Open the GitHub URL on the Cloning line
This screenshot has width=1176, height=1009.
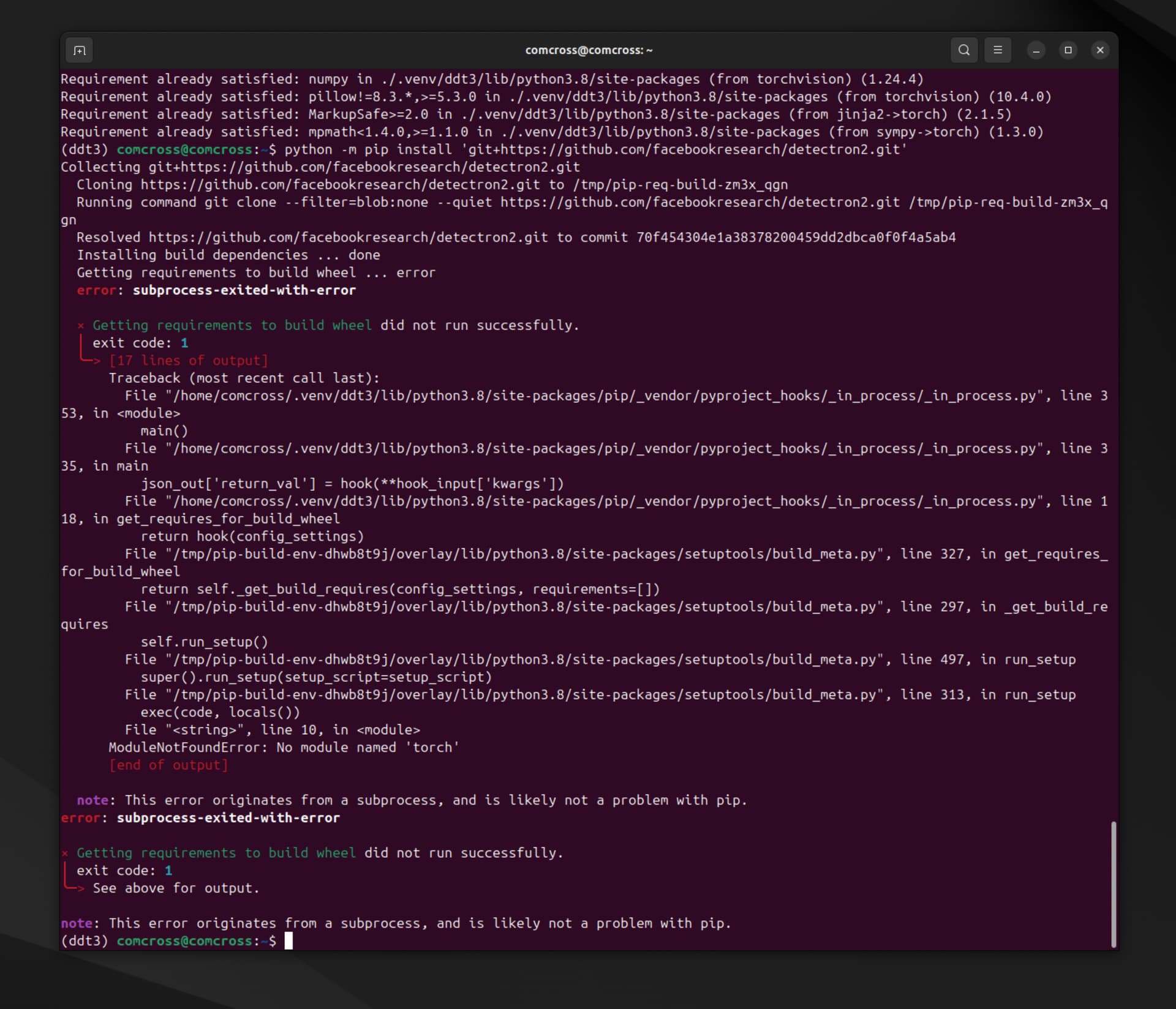pos(340,185)
